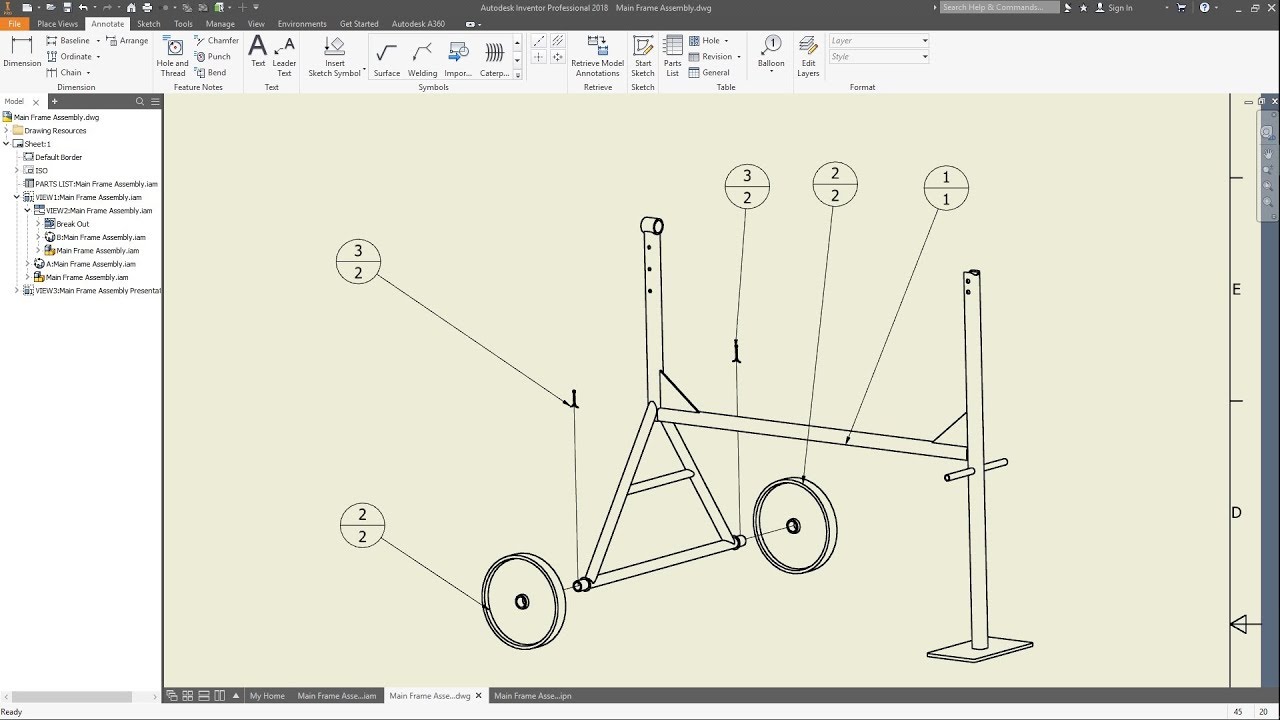Click inside the Search Help field
1280x720 pixels.
coord(999,7)
